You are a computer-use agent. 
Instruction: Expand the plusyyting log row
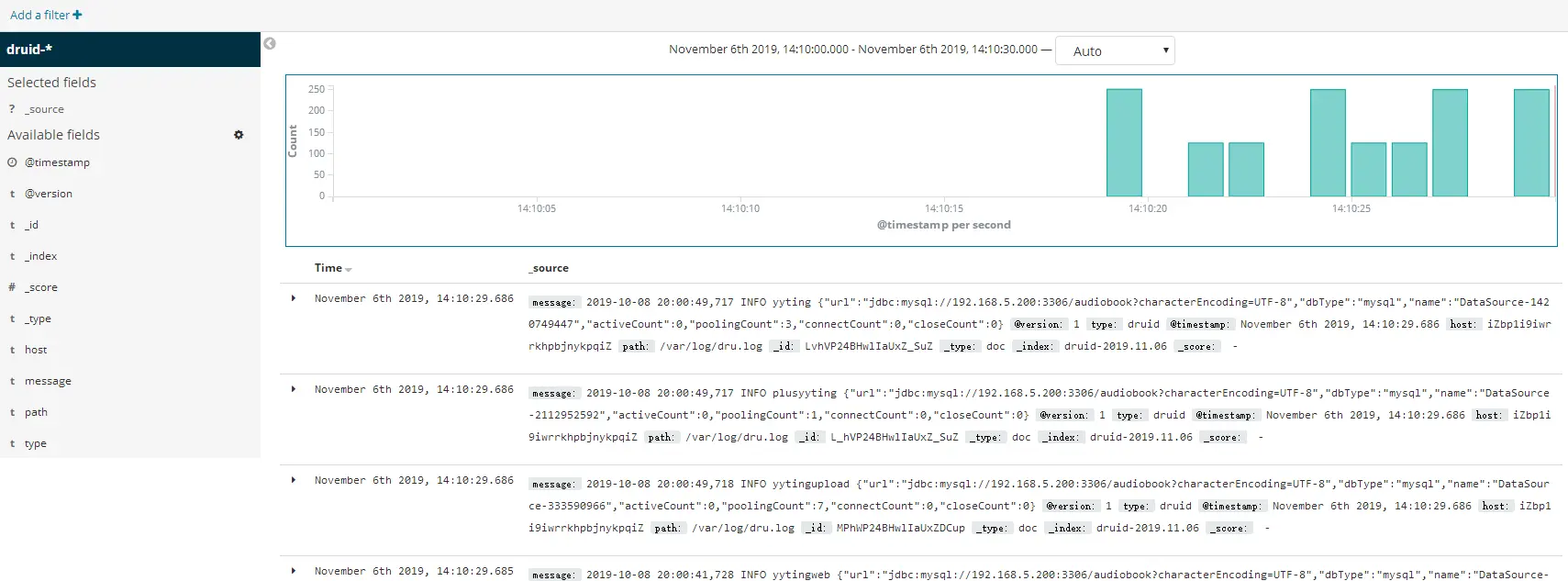coord(294,389)
